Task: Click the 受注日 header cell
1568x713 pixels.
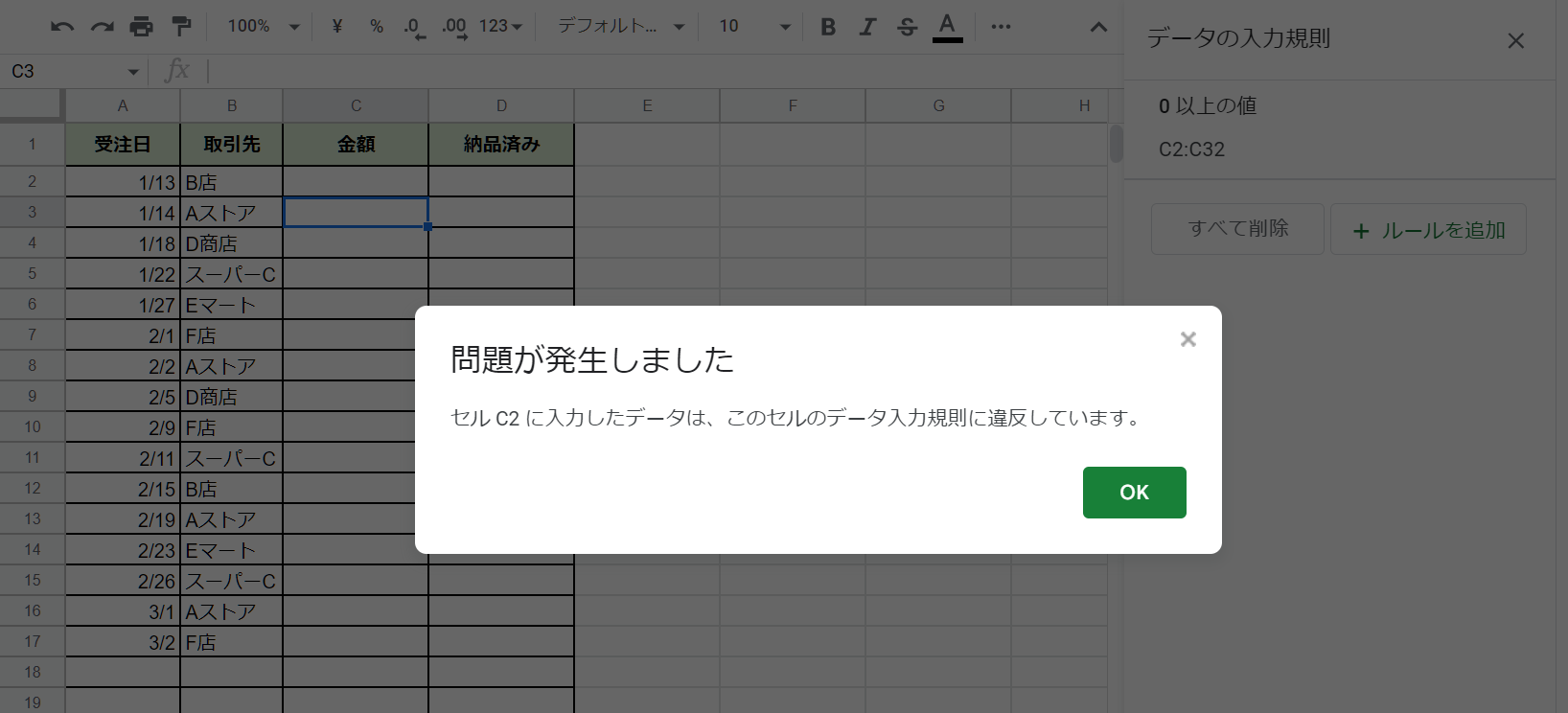Action: point(123,145)
